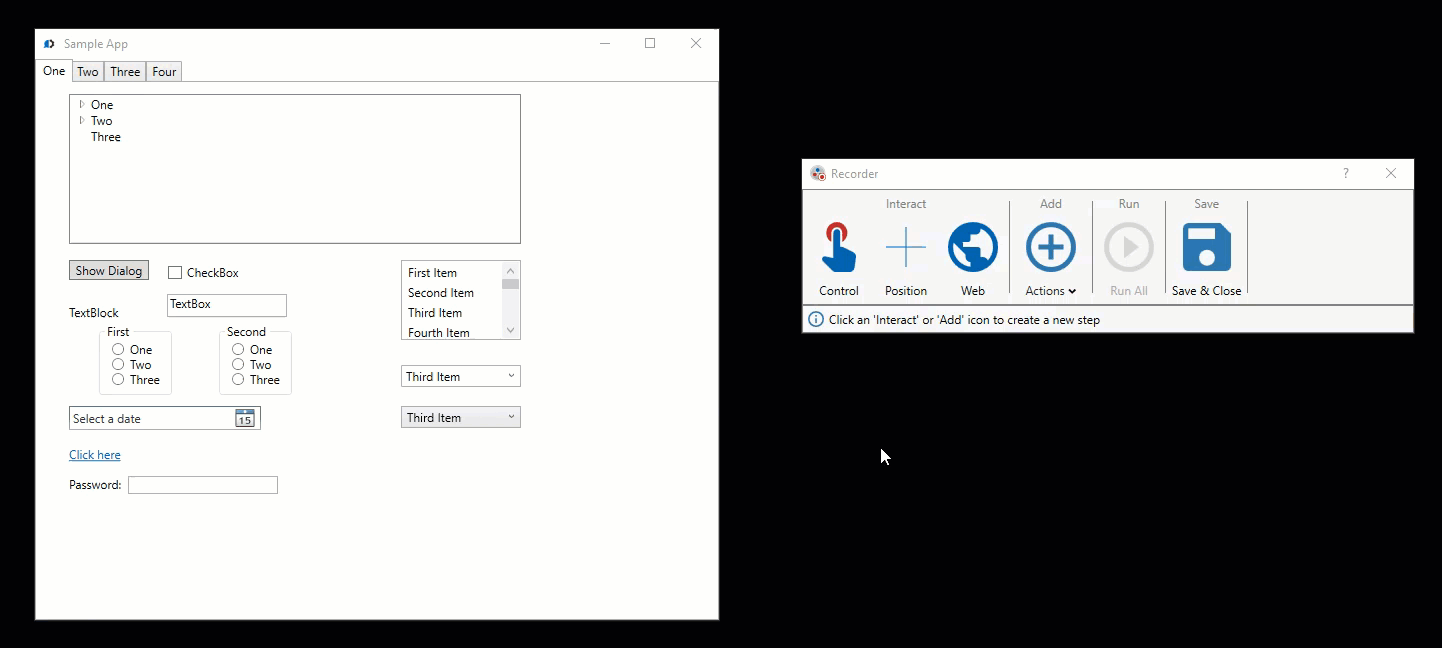The height and width of the screenshot is (648, 1442).
Task: Expand the One tree node
Action: (82, 104)
